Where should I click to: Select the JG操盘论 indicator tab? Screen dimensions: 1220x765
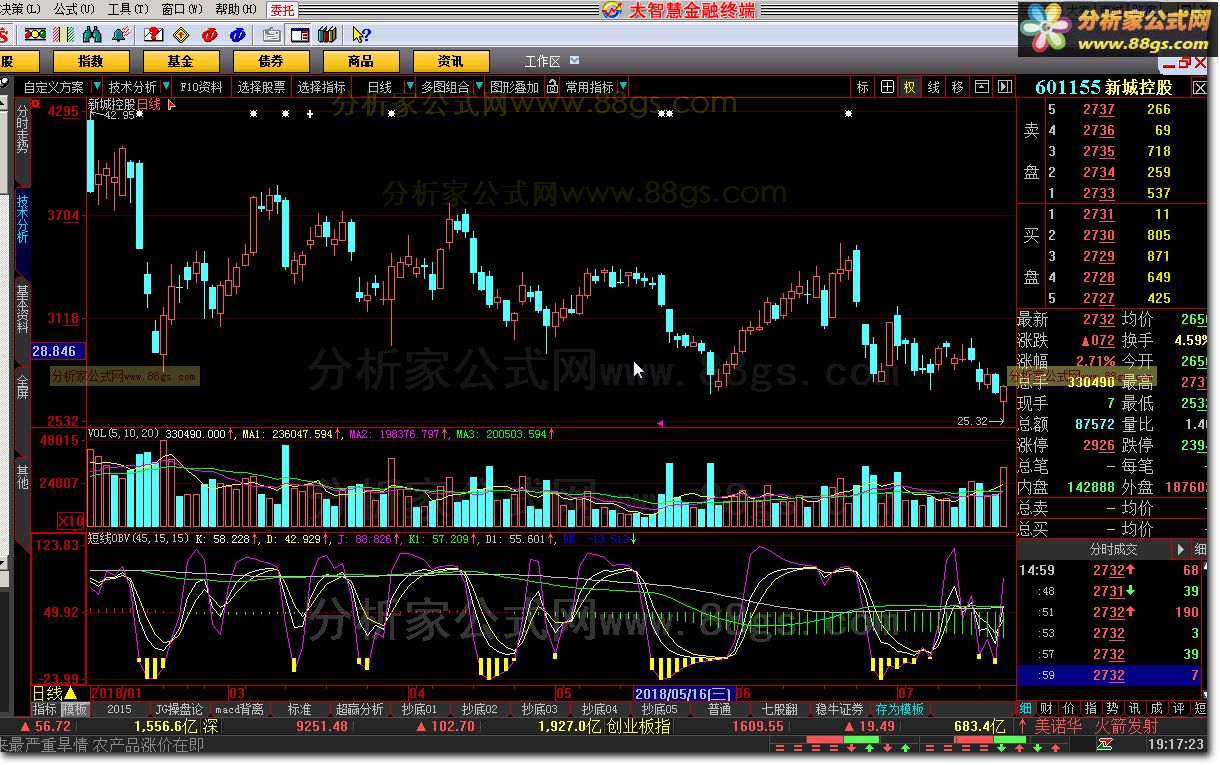(x=179, y=709)
